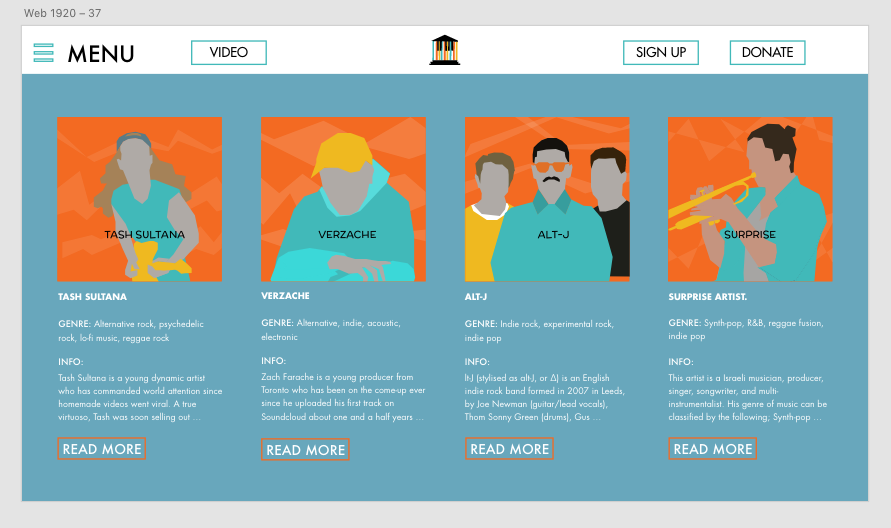Select the MENU label in header
Viewport: 891px width, 528px height.
click(x=101, y=54)
